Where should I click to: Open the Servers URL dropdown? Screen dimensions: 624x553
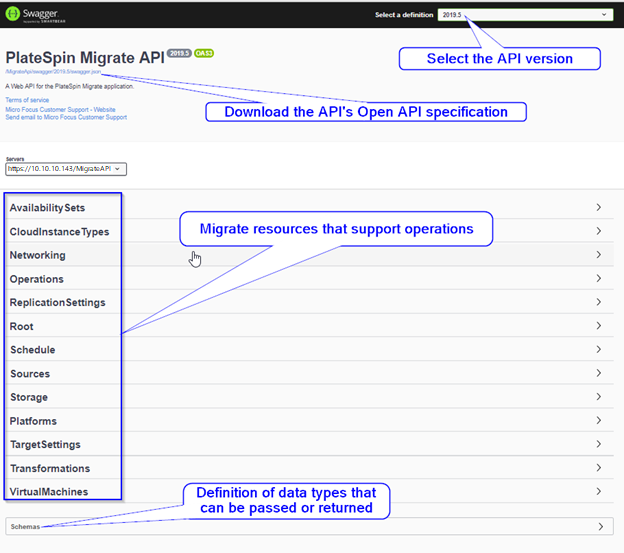(65, 169)
